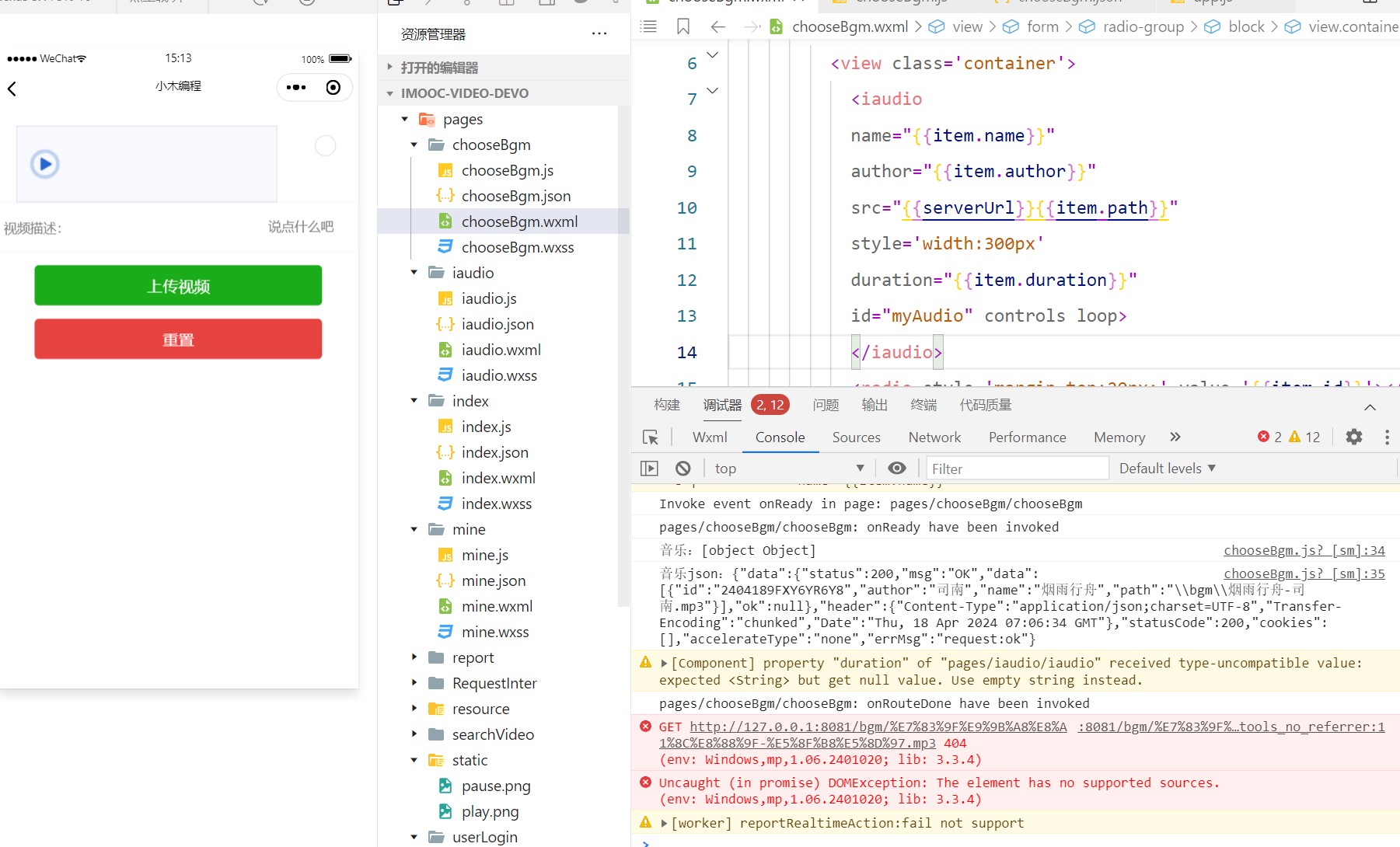Activate the element inspector pointer icon
This screenshot has height=847, width=1400.
point(651,437)
